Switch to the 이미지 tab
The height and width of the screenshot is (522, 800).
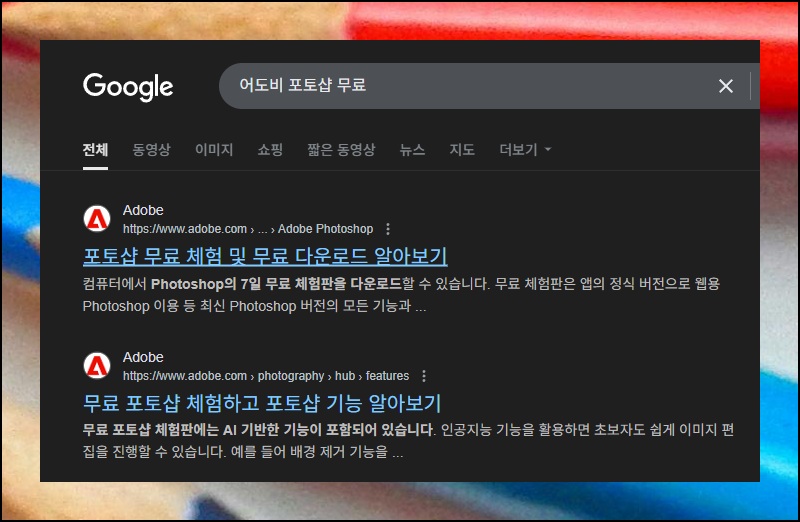pos(214,150)
